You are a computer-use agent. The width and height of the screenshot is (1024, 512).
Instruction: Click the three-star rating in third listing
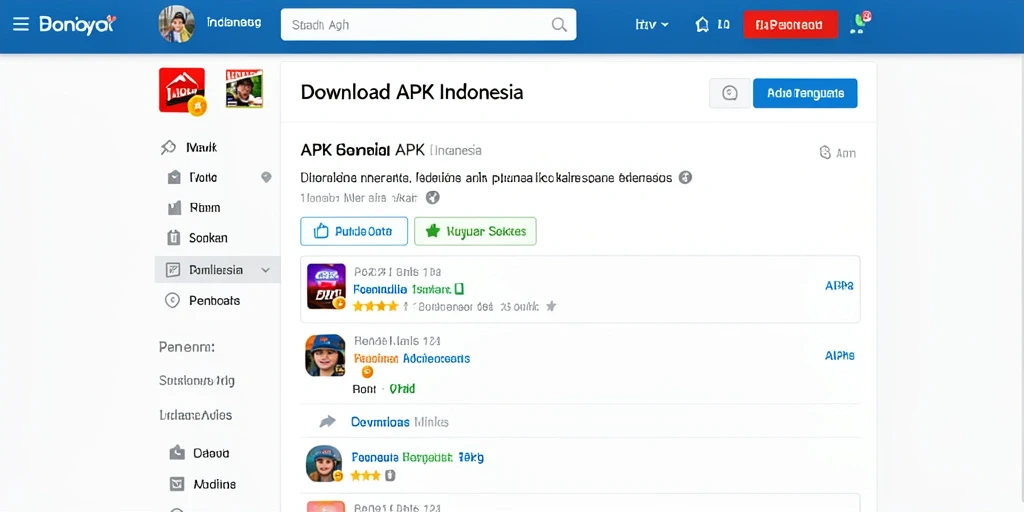pos(365,475)
